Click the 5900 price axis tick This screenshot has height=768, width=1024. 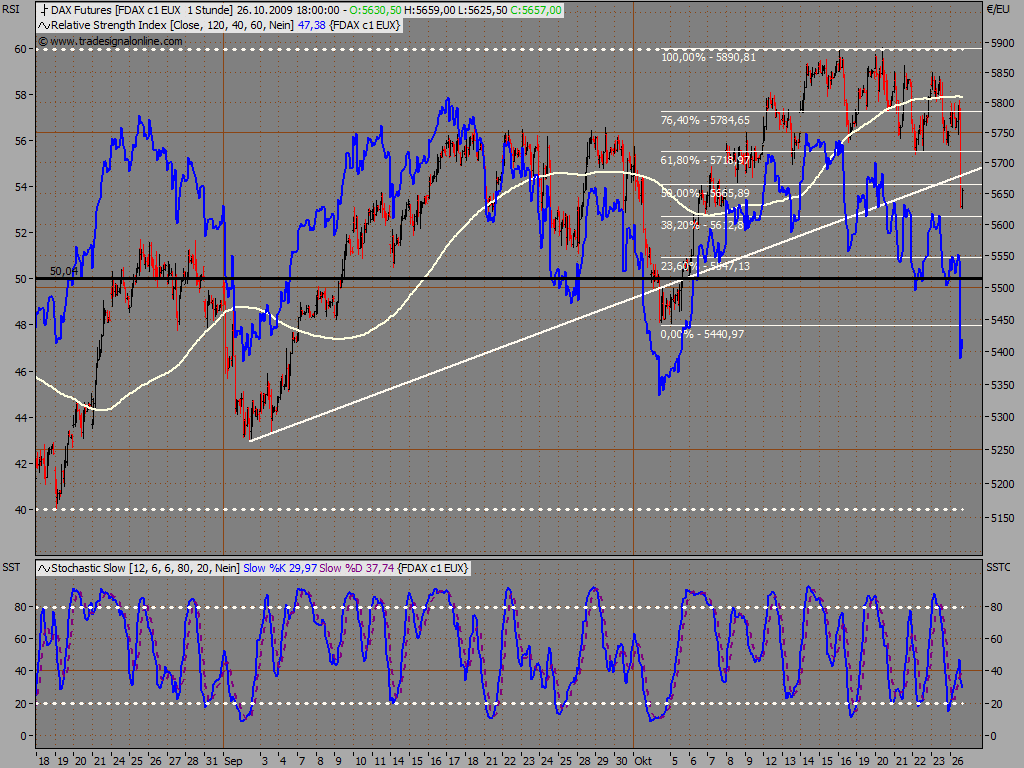[x=1002, y=44]
